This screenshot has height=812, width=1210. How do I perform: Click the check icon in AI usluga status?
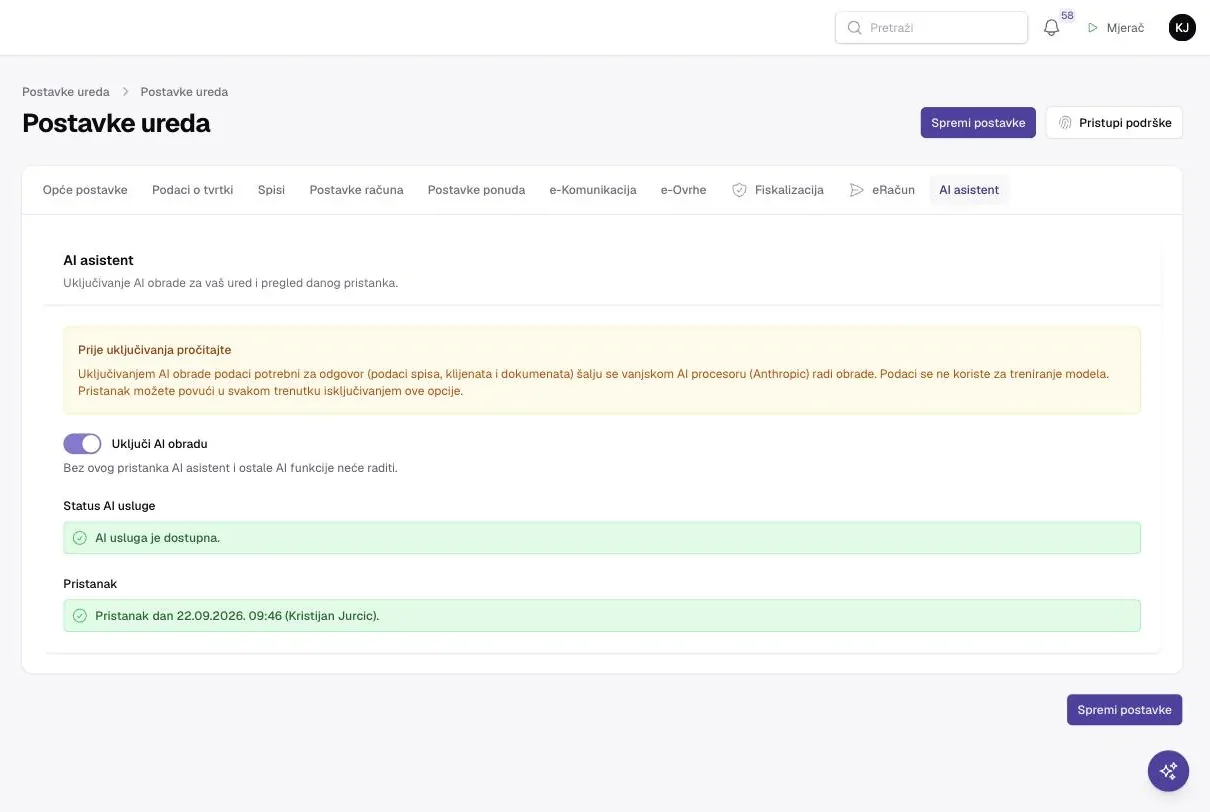pyautogui.click(x=80, y=538)
